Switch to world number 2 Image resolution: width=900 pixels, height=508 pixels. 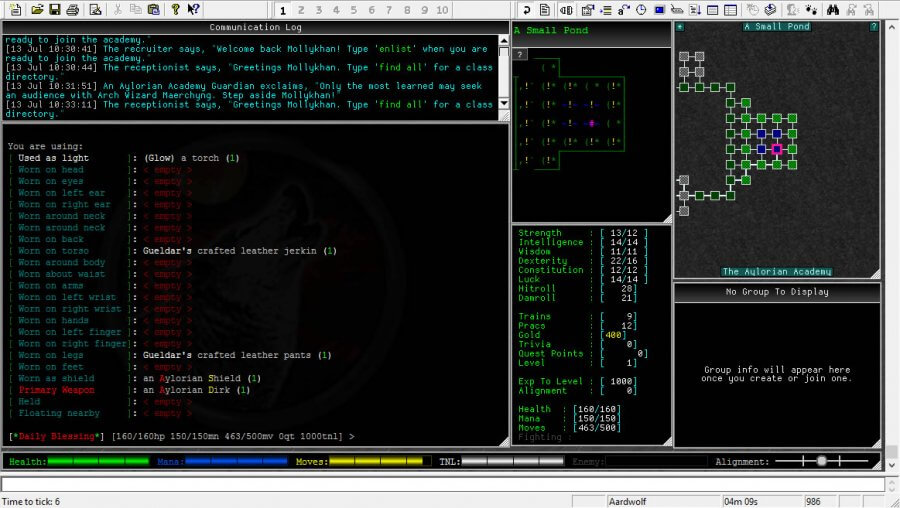(301, 9)
